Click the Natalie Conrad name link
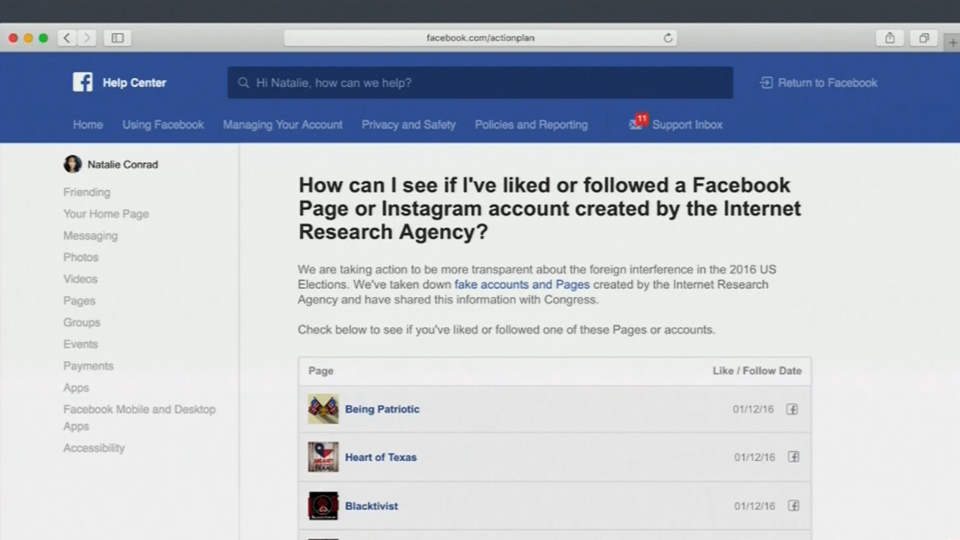 pos(122,164)
